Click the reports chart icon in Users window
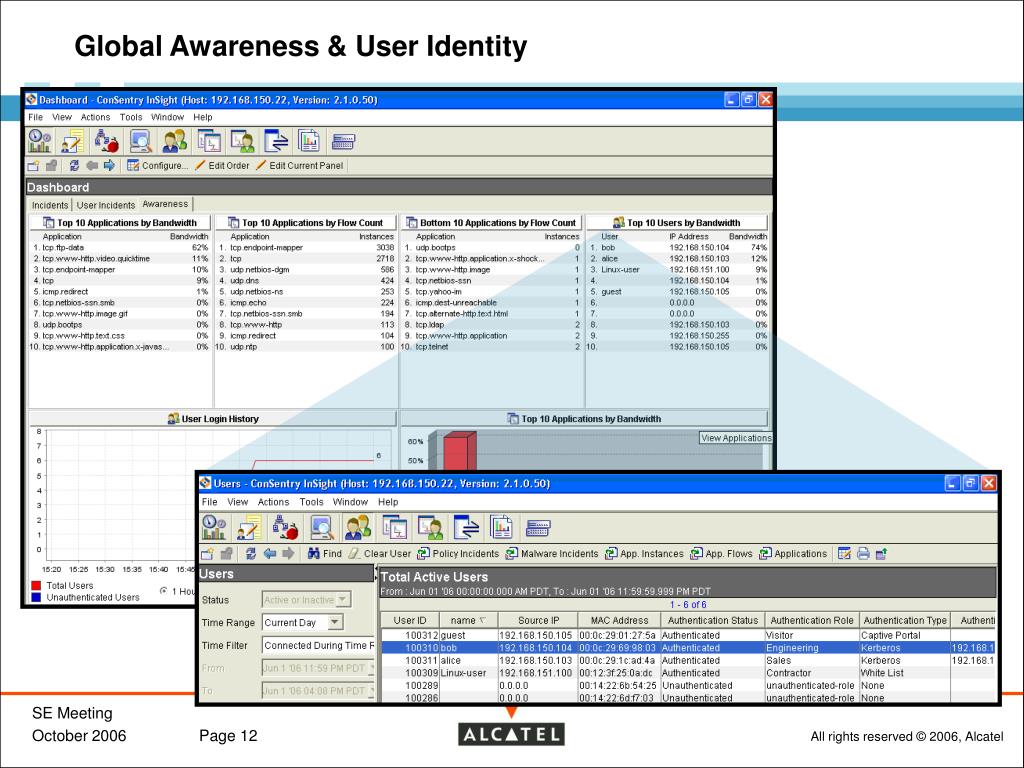 click(x=502, y=527)
